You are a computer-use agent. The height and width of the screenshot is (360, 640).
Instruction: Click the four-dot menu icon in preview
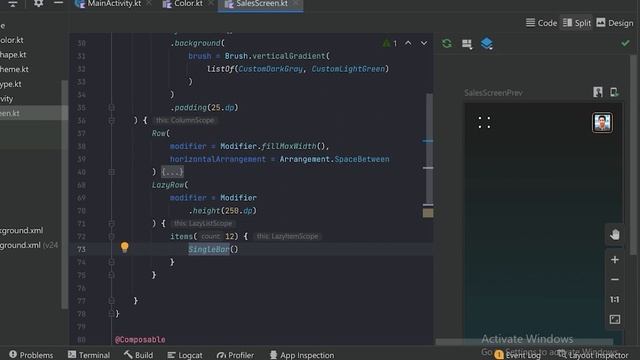coord(484,122)
